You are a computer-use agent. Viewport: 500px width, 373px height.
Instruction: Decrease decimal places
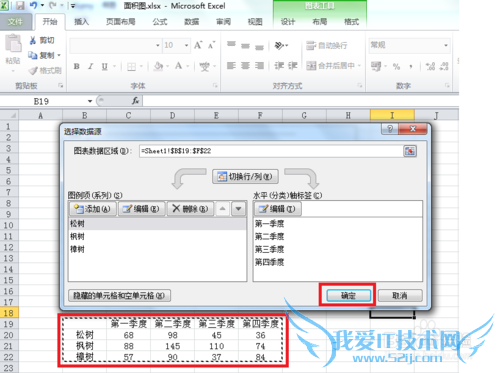(444, 66)
